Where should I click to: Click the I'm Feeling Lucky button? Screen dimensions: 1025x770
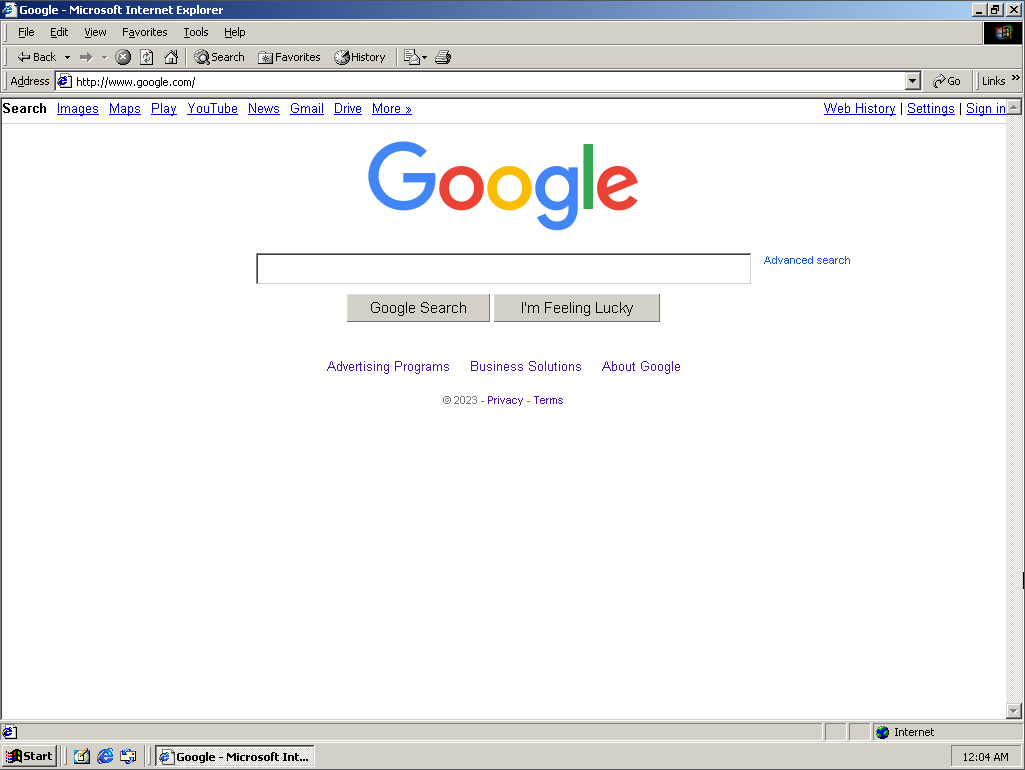coord(577,308)
